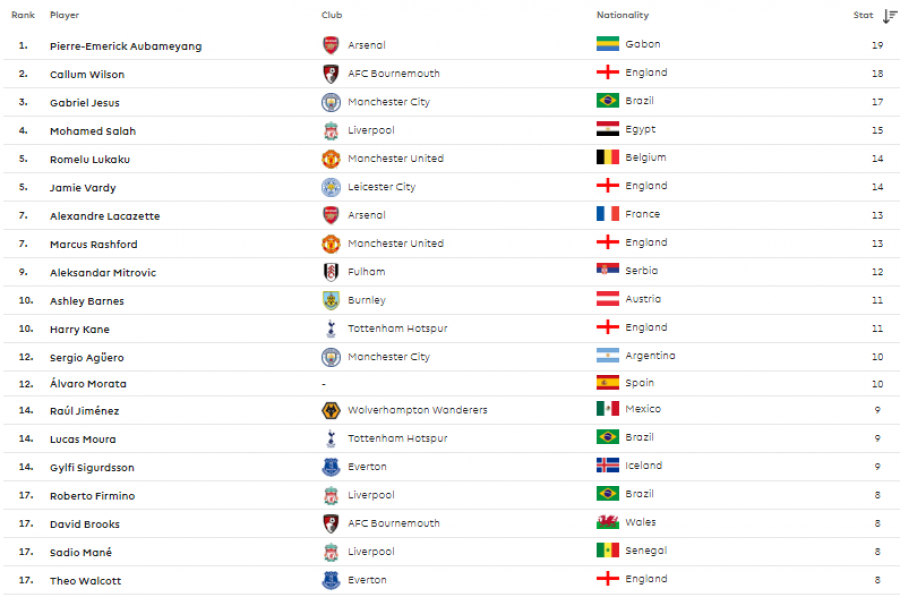Viewport: 900px width, 597px height.
Task: Click the Nationality column header
Action: point(622,15)
